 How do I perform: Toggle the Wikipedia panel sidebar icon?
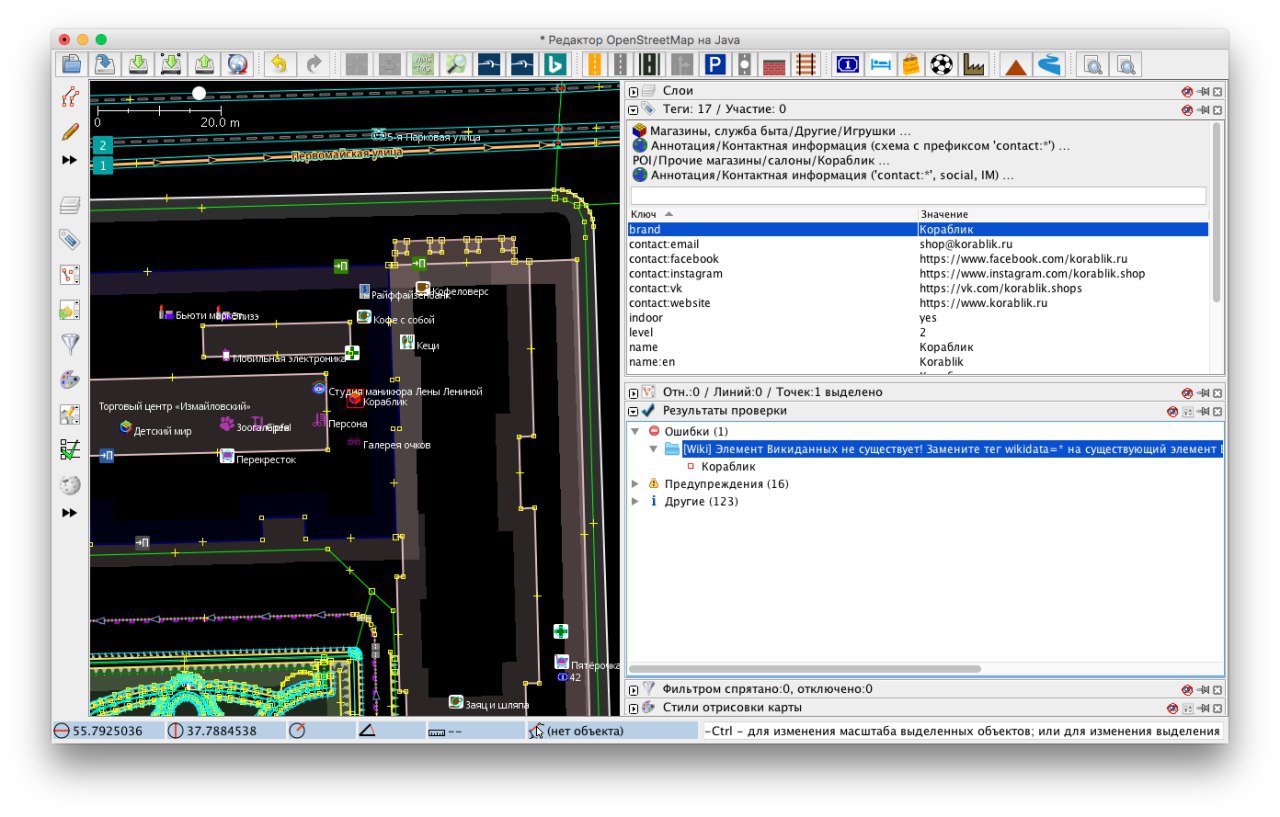click(x=69, y=485)
